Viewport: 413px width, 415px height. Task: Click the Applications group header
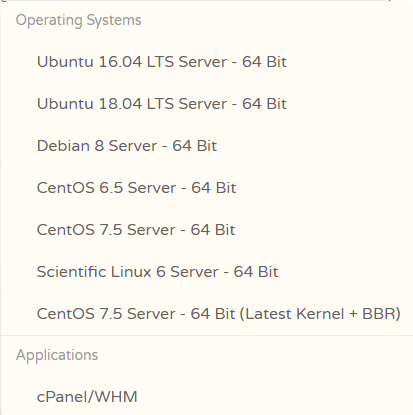57,355
